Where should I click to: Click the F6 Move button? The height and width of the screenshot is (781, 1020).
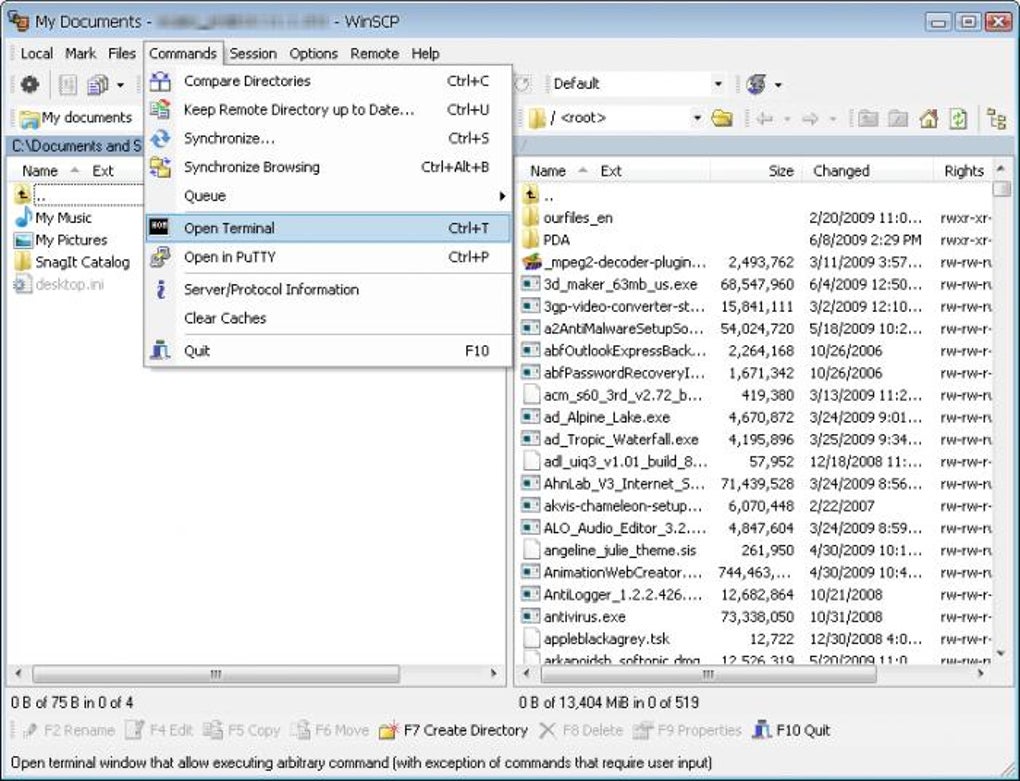point(330,730)
